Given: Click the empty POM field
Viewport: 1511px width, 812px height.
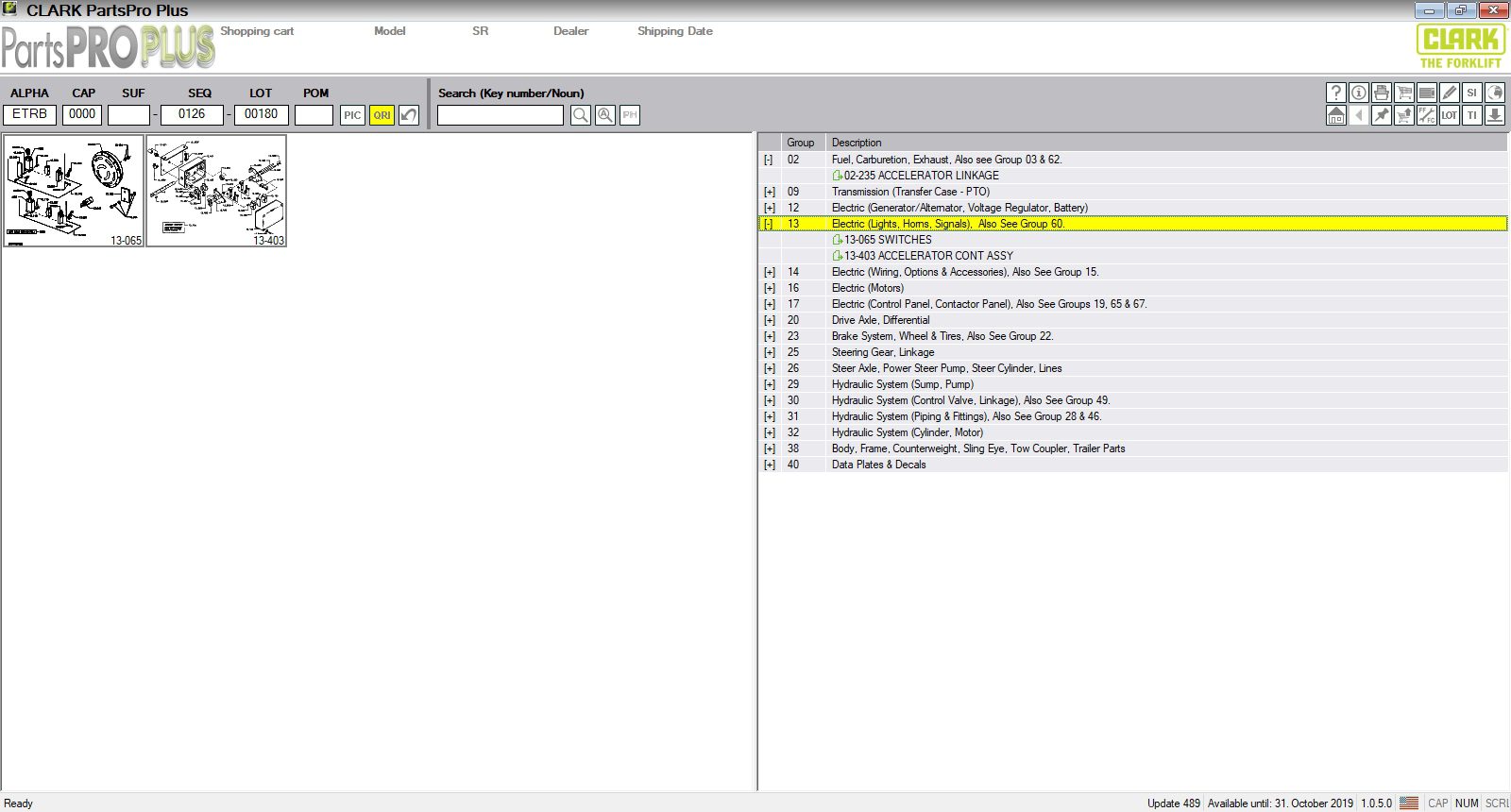Looking at the screenshot, I should [x=314, y=114].
